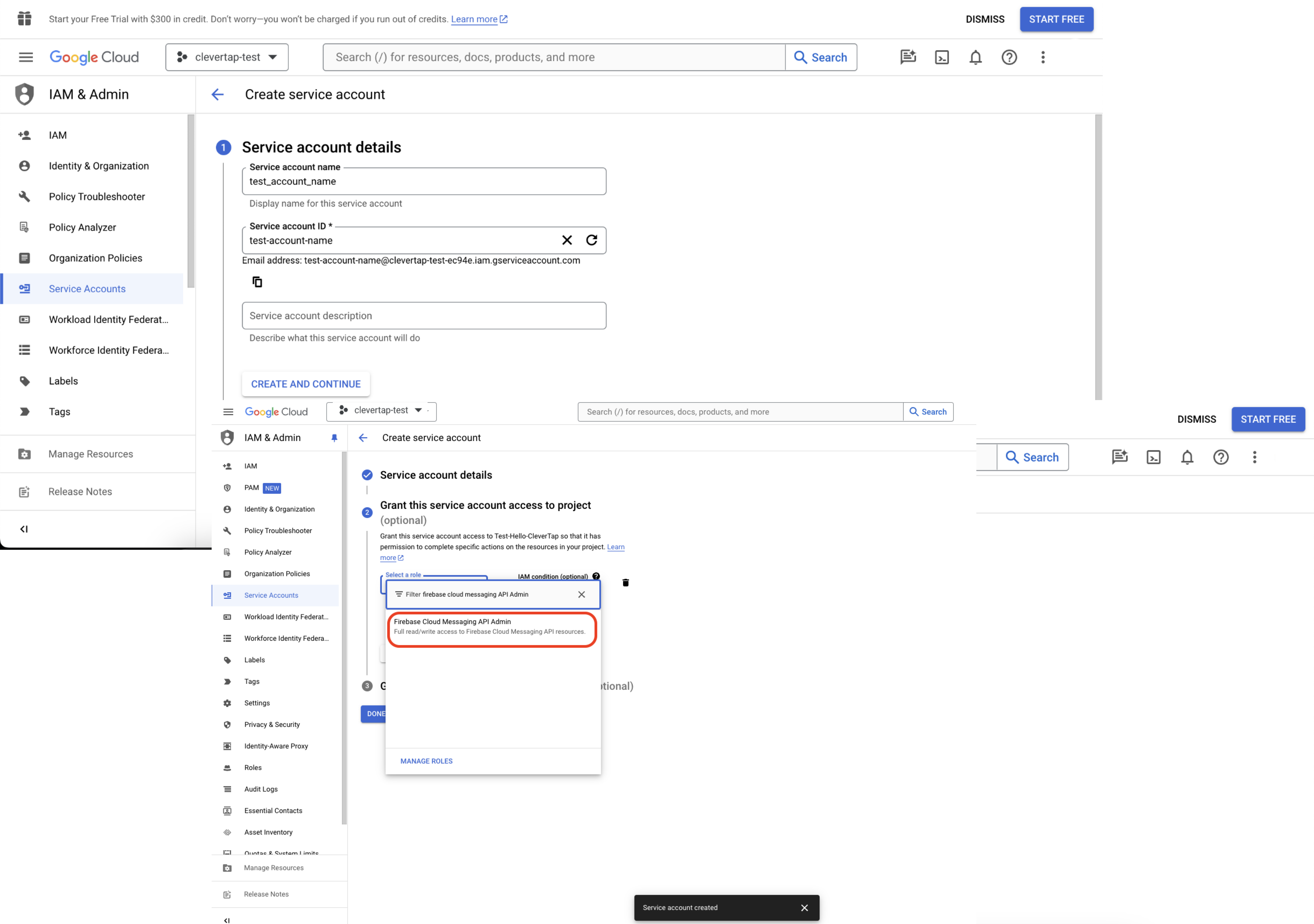Open the help icon in the far-right toolbar

coord(1221,457)
